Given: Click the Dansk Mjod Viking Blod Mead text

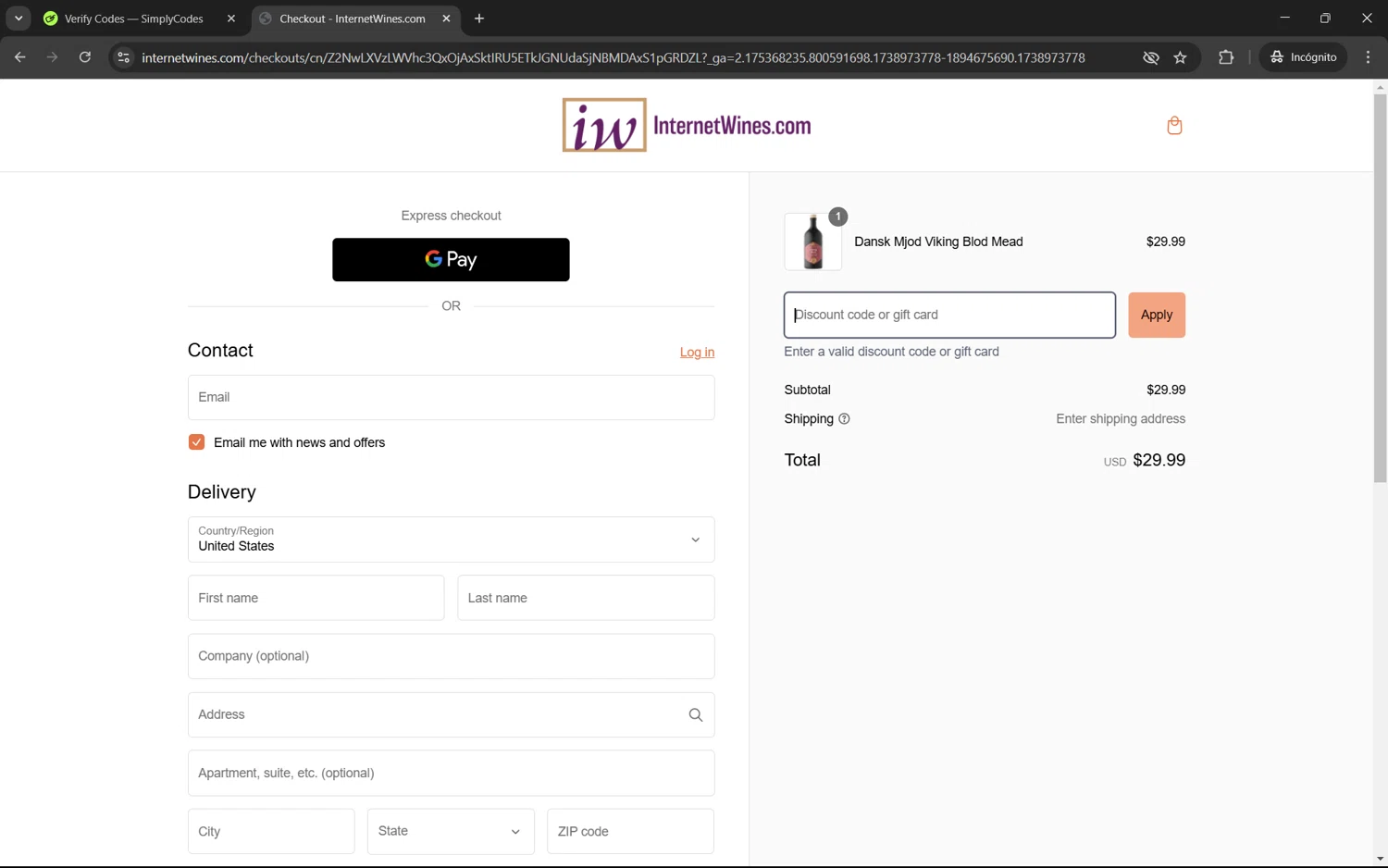Looking at the screenshot, I should pos(938,242).
